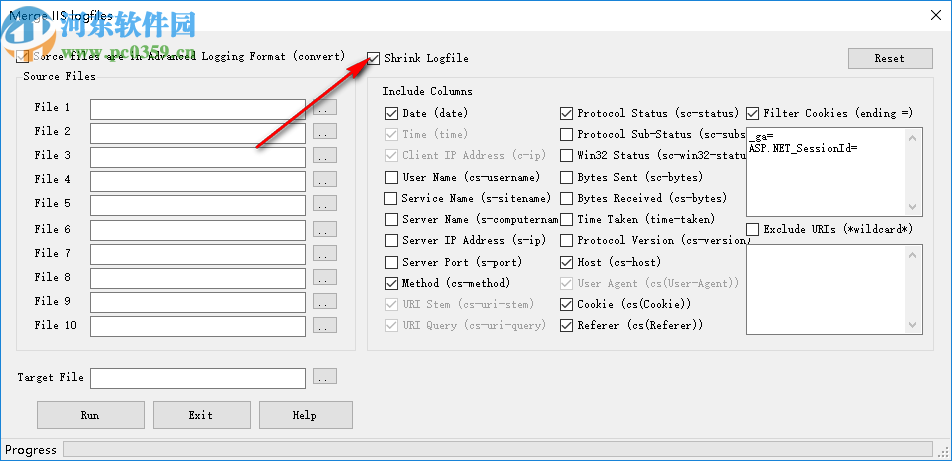Focus the File 3 path field

point(198,157)
